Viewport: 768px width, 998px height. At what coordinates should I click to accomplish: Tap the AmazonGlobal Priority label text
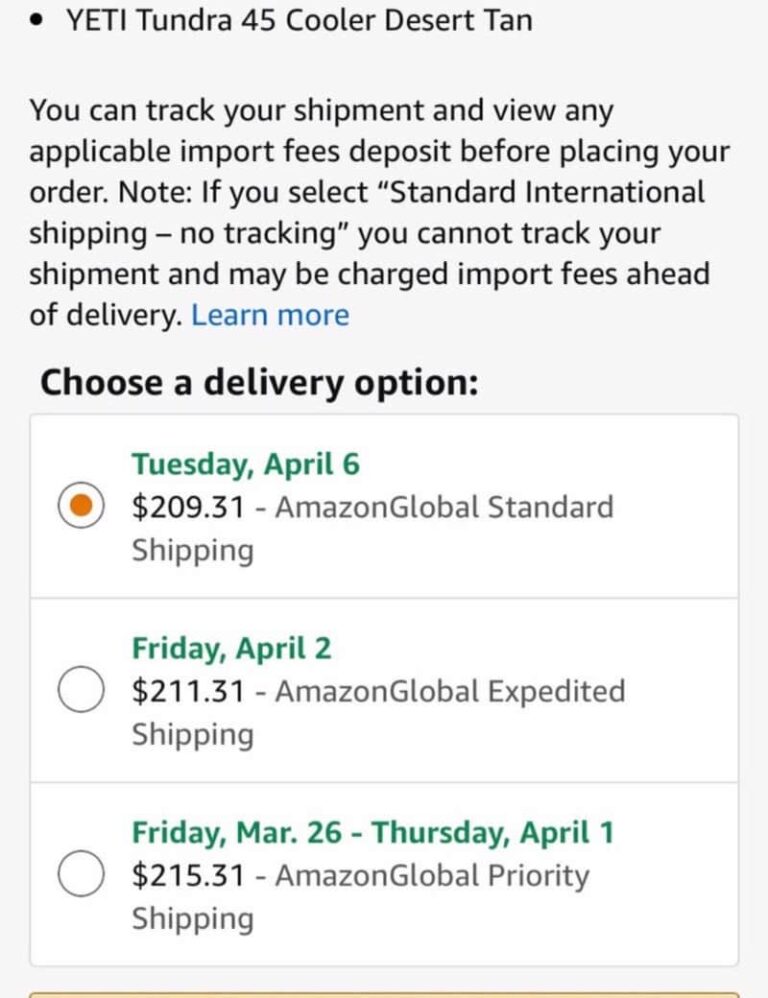pos(432,875)
